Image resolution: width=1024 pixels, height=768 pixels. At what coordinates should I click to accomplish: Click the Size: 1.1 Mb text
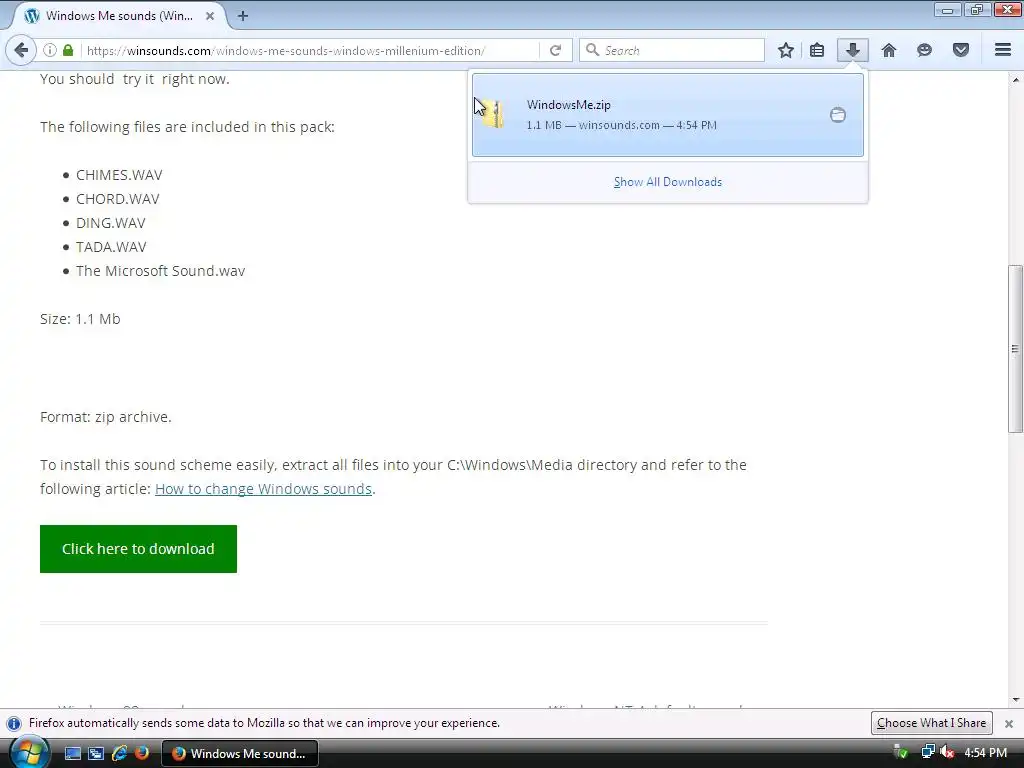(80, 319)
